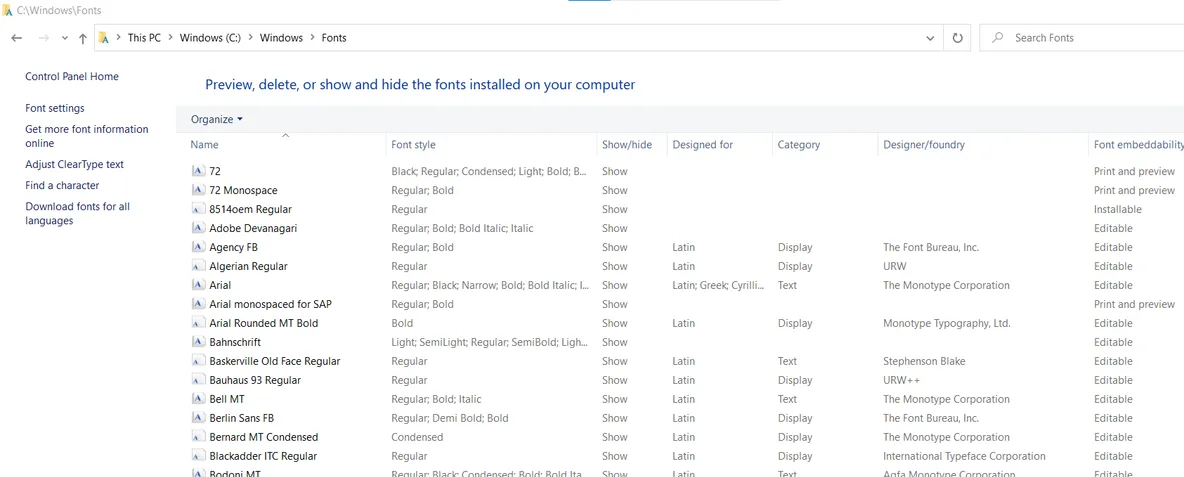This screenshot has width=1184, height=477.
Task: Open Adjust ClearType text link
Action: [x=75, y=164]
